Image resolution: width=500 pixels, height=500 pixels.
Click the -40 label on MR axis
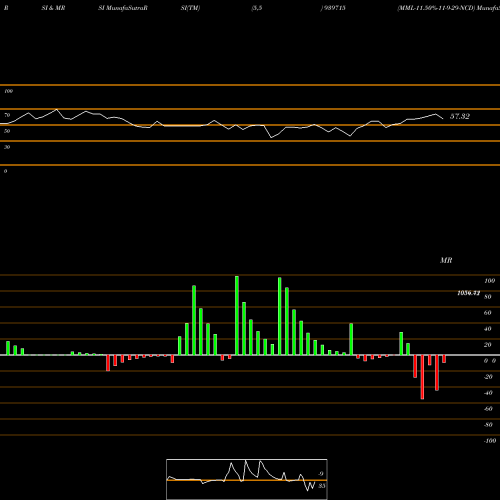(488, 393)
